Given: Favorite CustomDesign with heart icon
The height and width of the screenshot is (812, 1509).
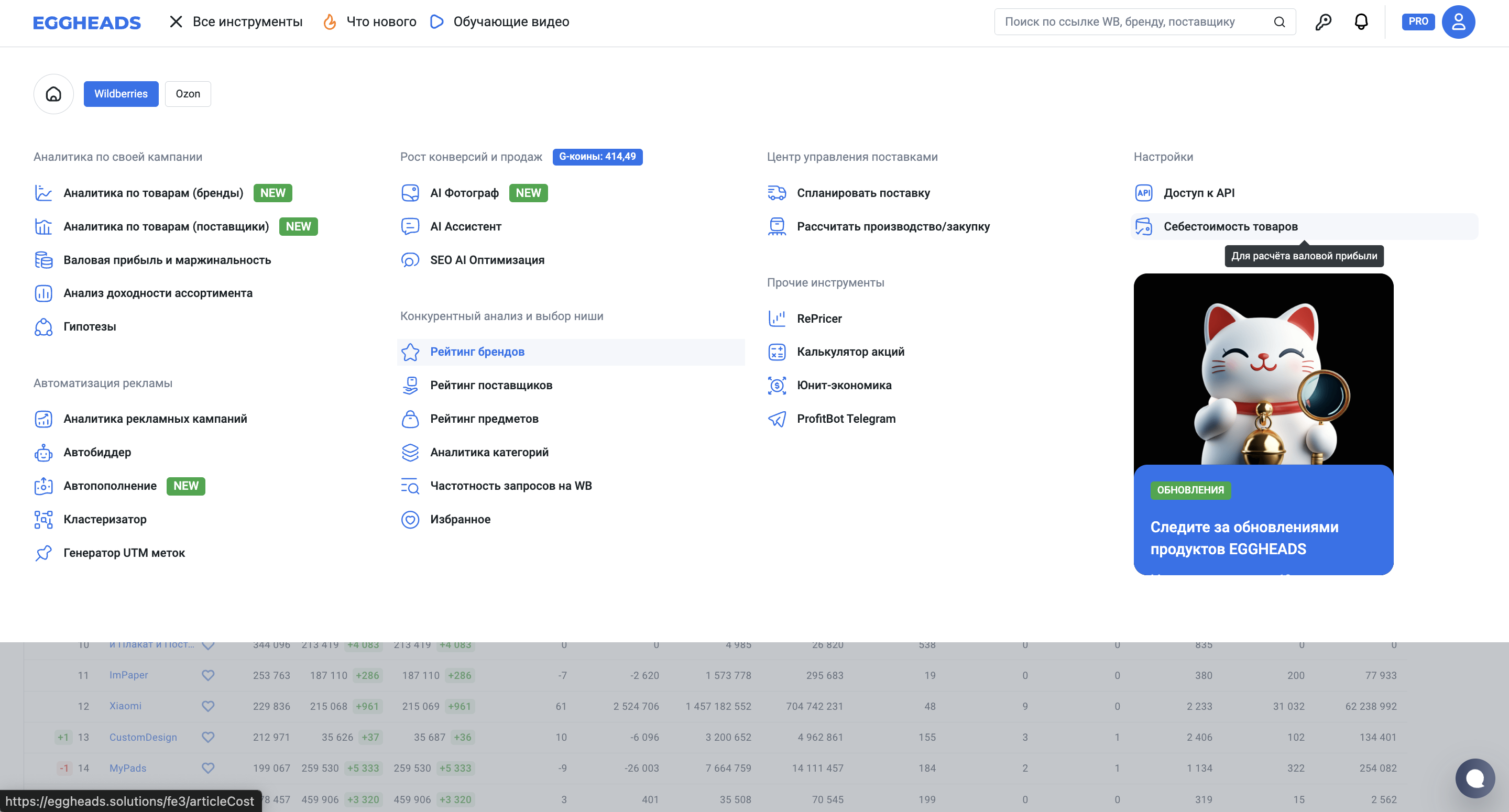Looking at the screenshot, I should pyautogui.click(x=208, y=738).
